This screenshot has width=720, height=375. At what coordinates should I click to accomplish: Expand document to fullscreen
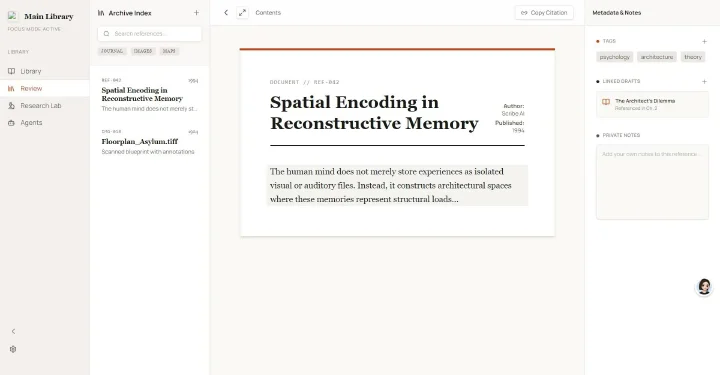point(242,13)
